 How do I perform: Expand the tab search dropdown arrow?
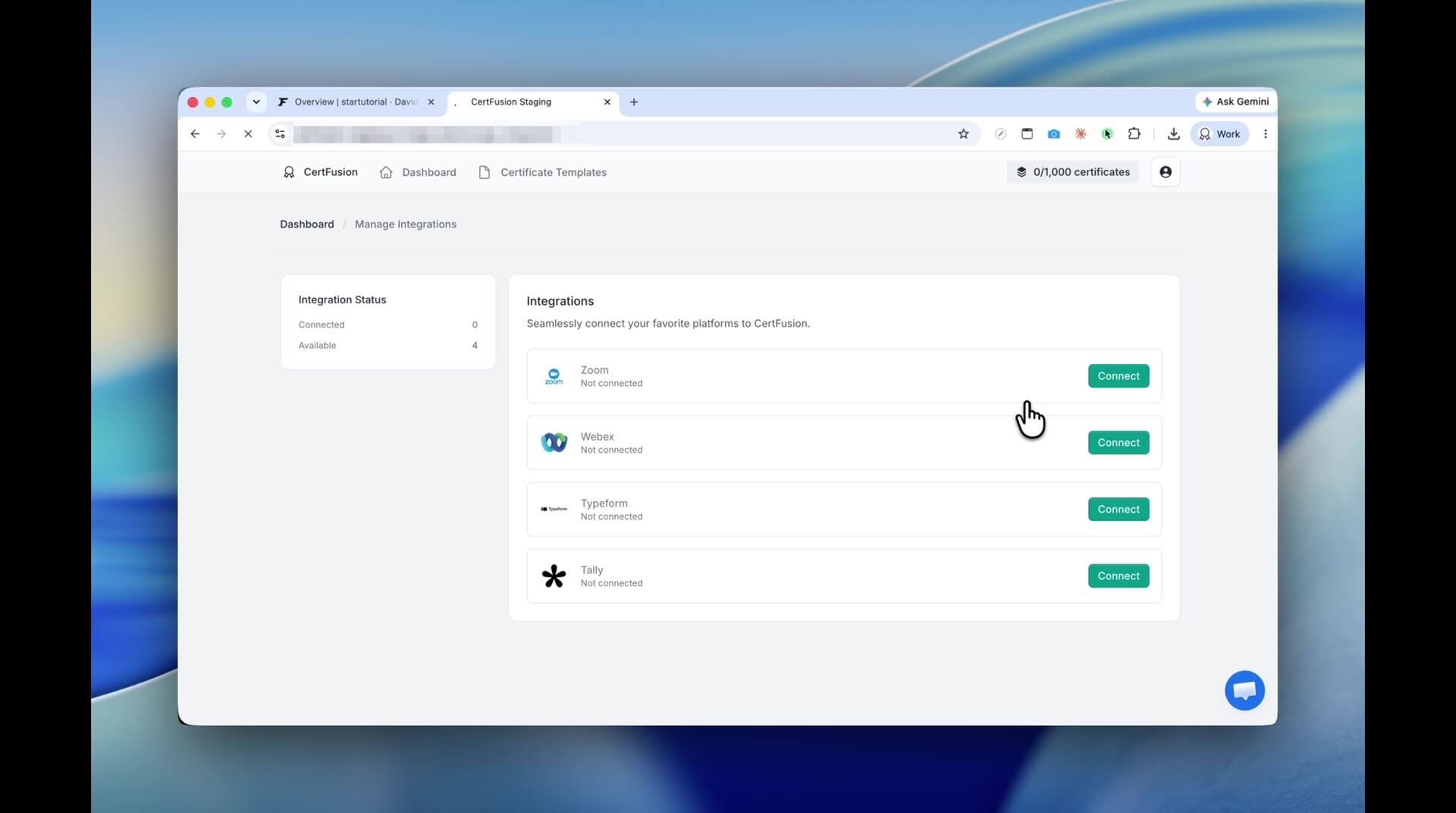point(256,102)
